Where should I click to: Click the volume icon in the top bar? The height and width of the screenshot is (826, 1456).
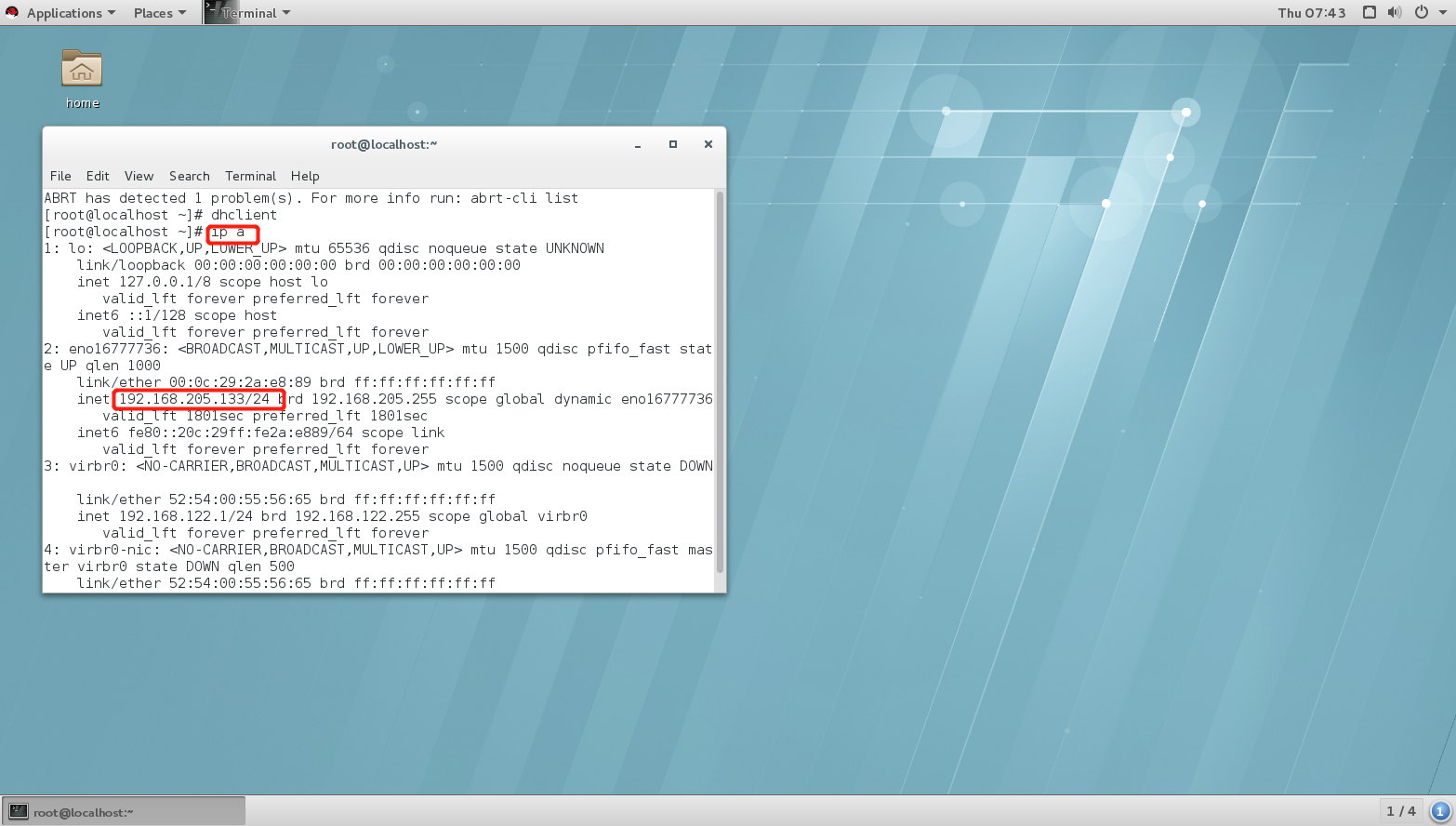point(1394,12)
